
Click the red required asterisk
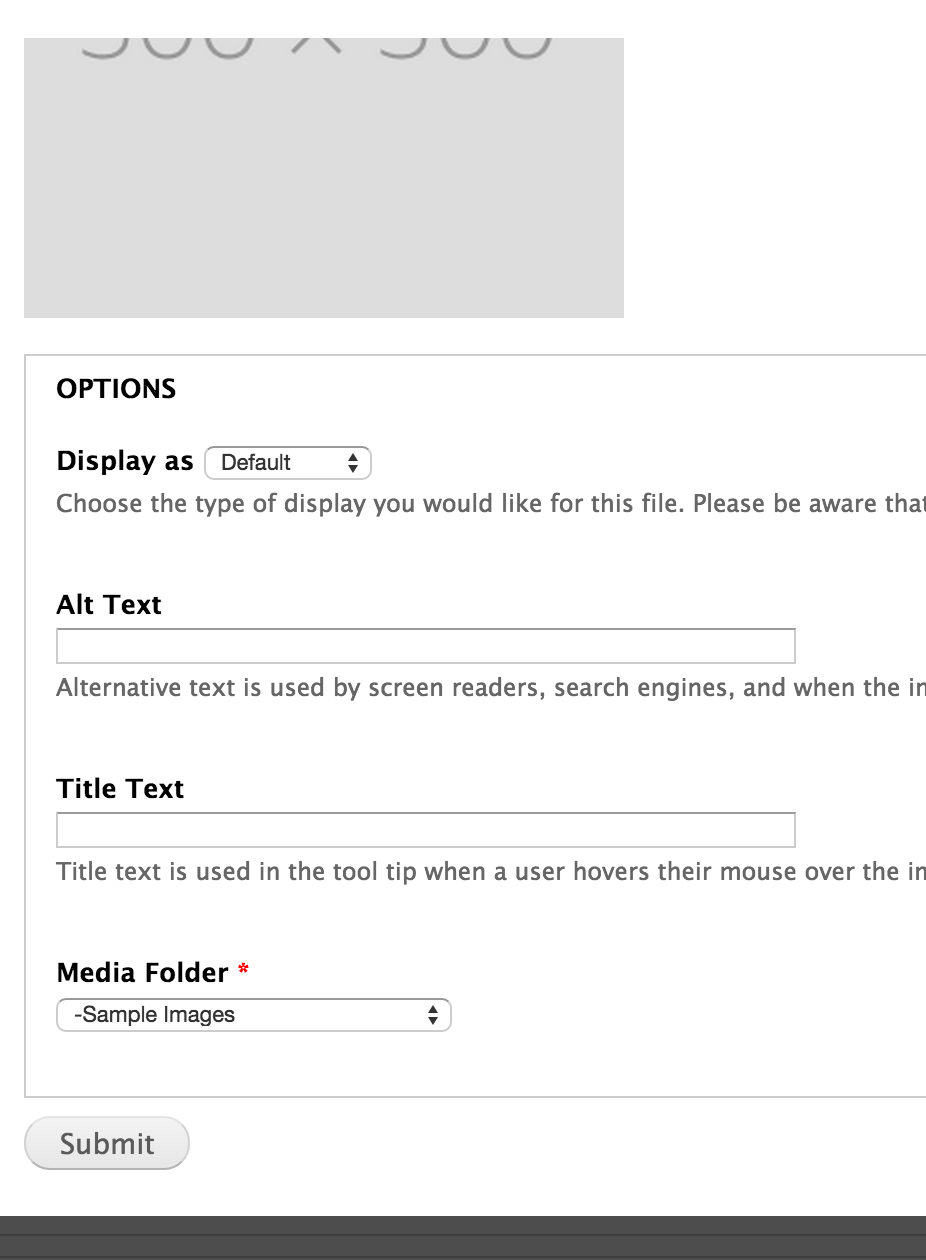coord(244,970)
